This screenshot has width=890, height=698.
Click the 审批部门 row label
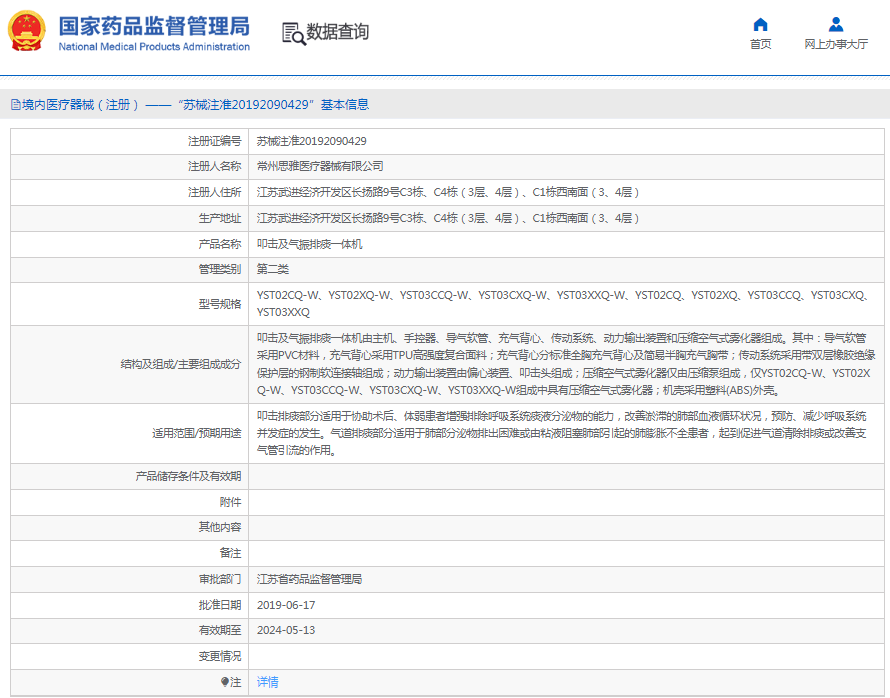click(x=220, y=579)
